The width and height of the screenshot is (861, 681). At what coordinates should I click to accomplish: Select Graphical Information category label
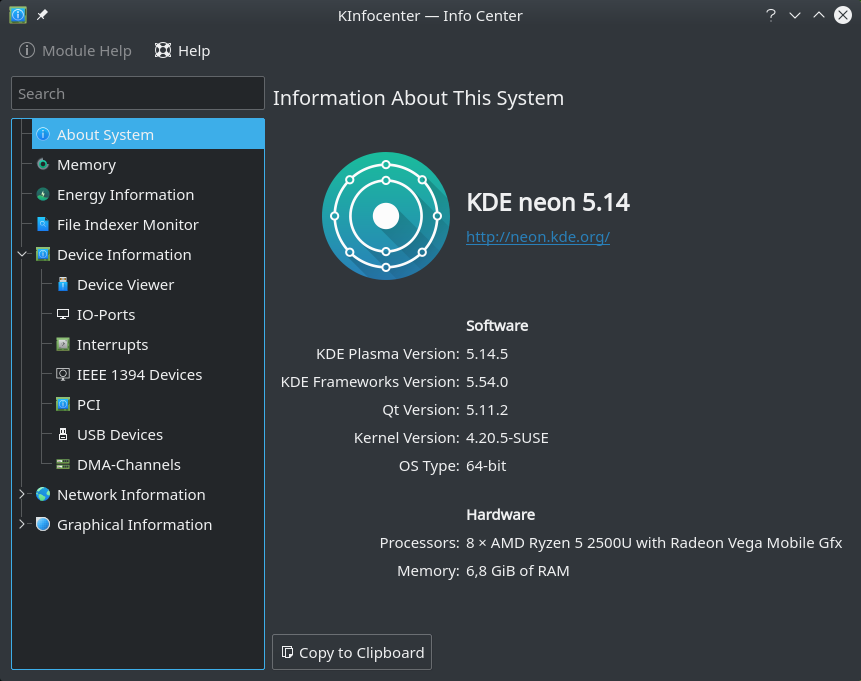coord(135,525)
